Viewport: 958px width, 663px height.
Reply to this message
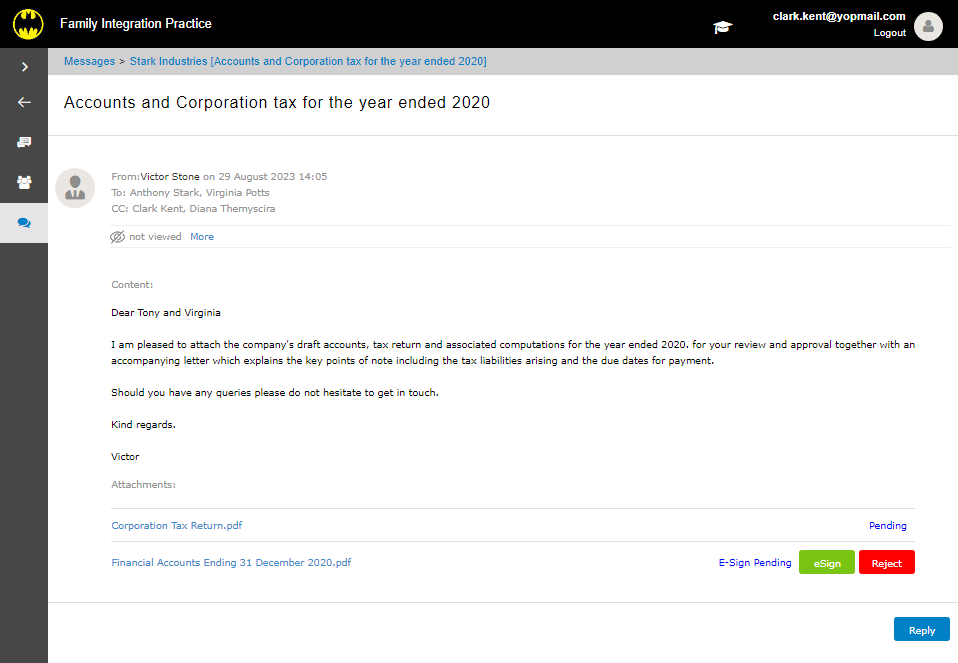tap(921, 629)
